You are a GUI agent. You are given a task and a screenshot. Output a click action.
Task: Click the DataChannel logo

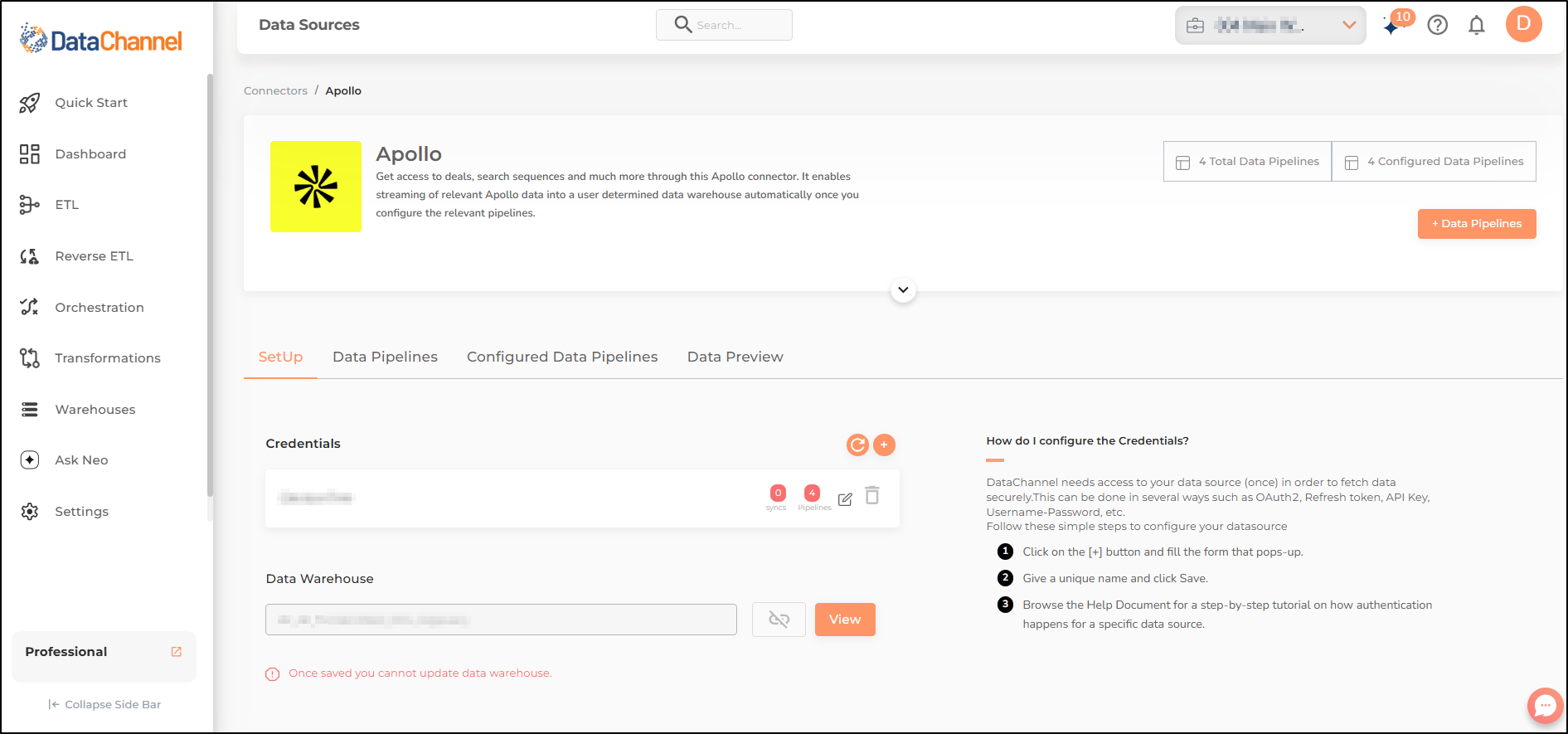(x=100, y=39)
